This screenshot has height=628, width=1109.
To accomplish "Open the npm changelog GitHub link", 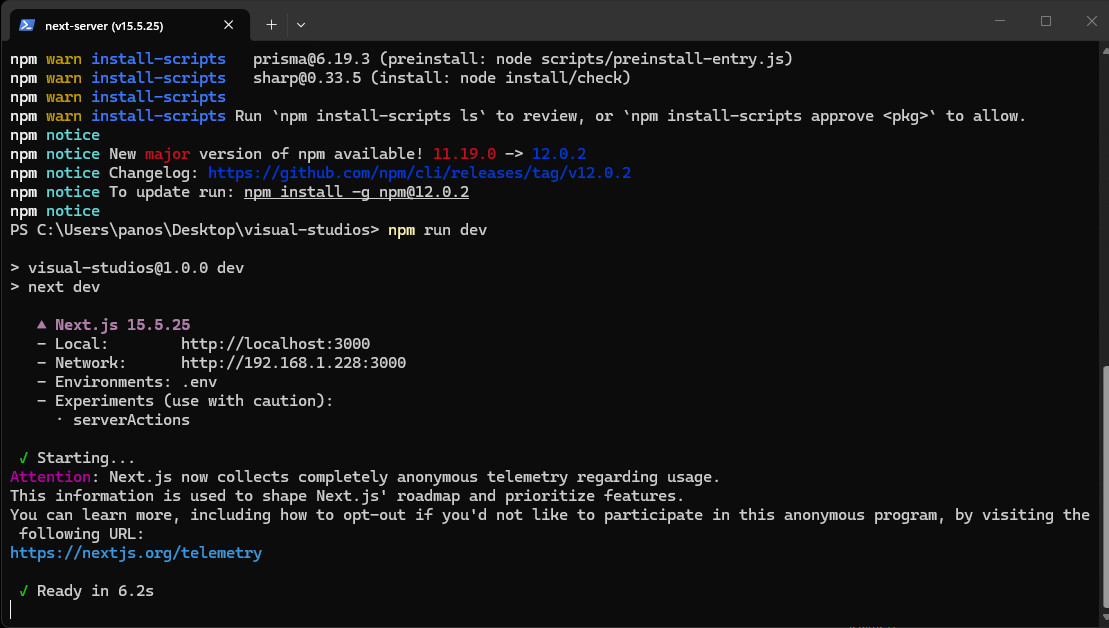I will [x=419, y=173].
